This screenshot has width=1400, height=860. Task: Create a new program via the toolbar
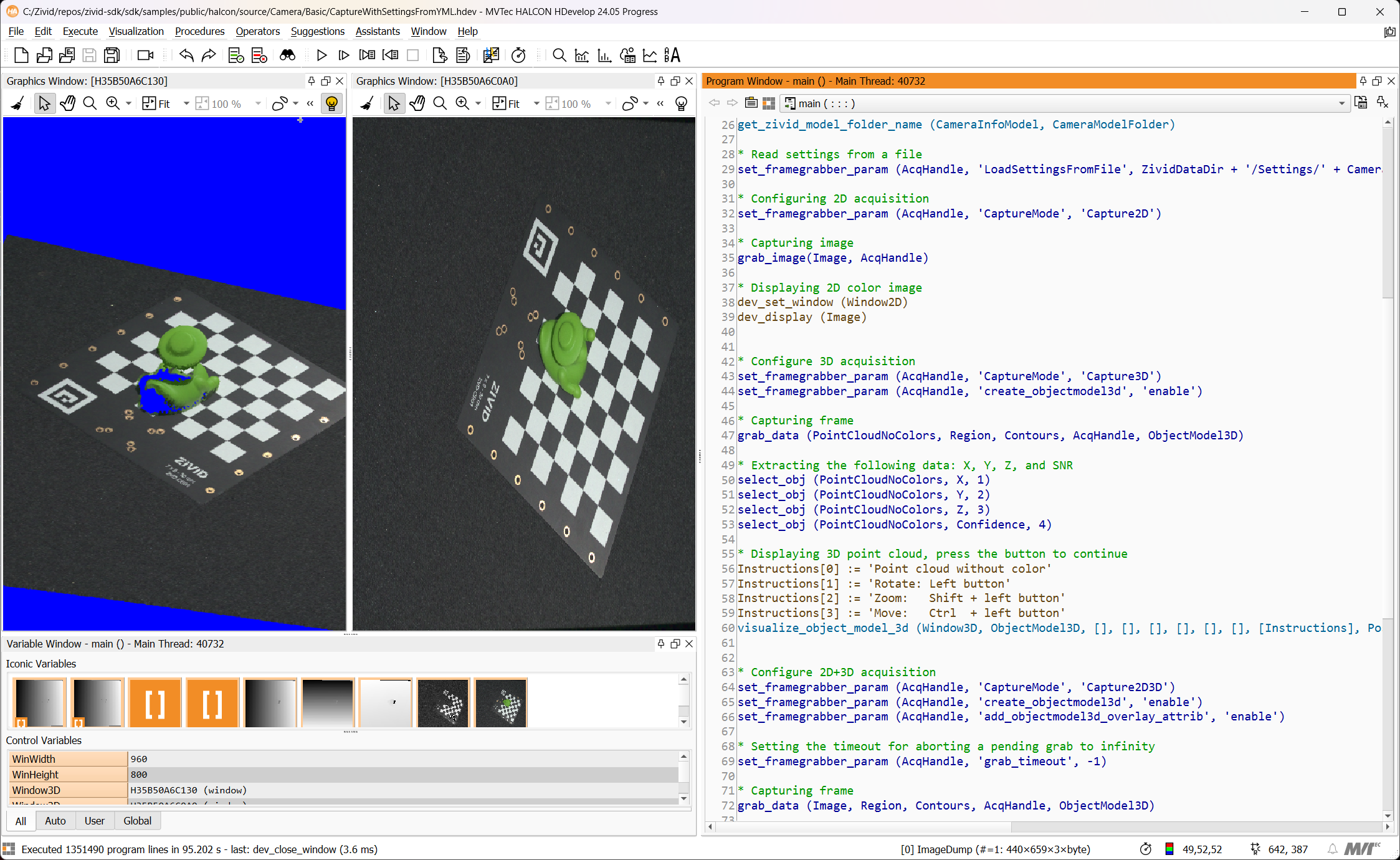pyautogui.click(x=21, y=55)
